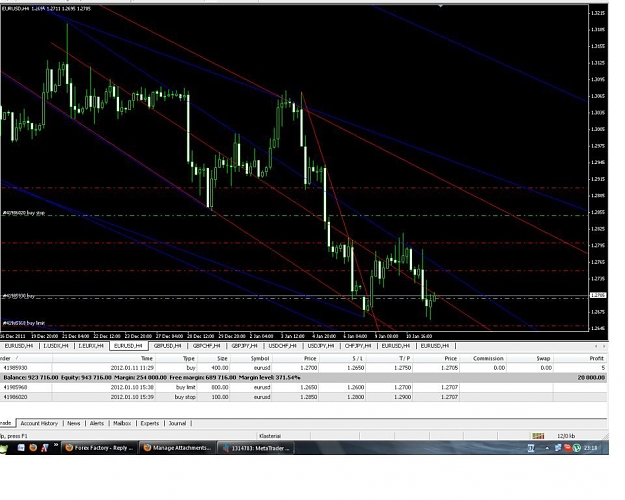Open Forex Factory Reply browser window in taskbar
This screenshot has height=500, width=625.
[100, 448]
